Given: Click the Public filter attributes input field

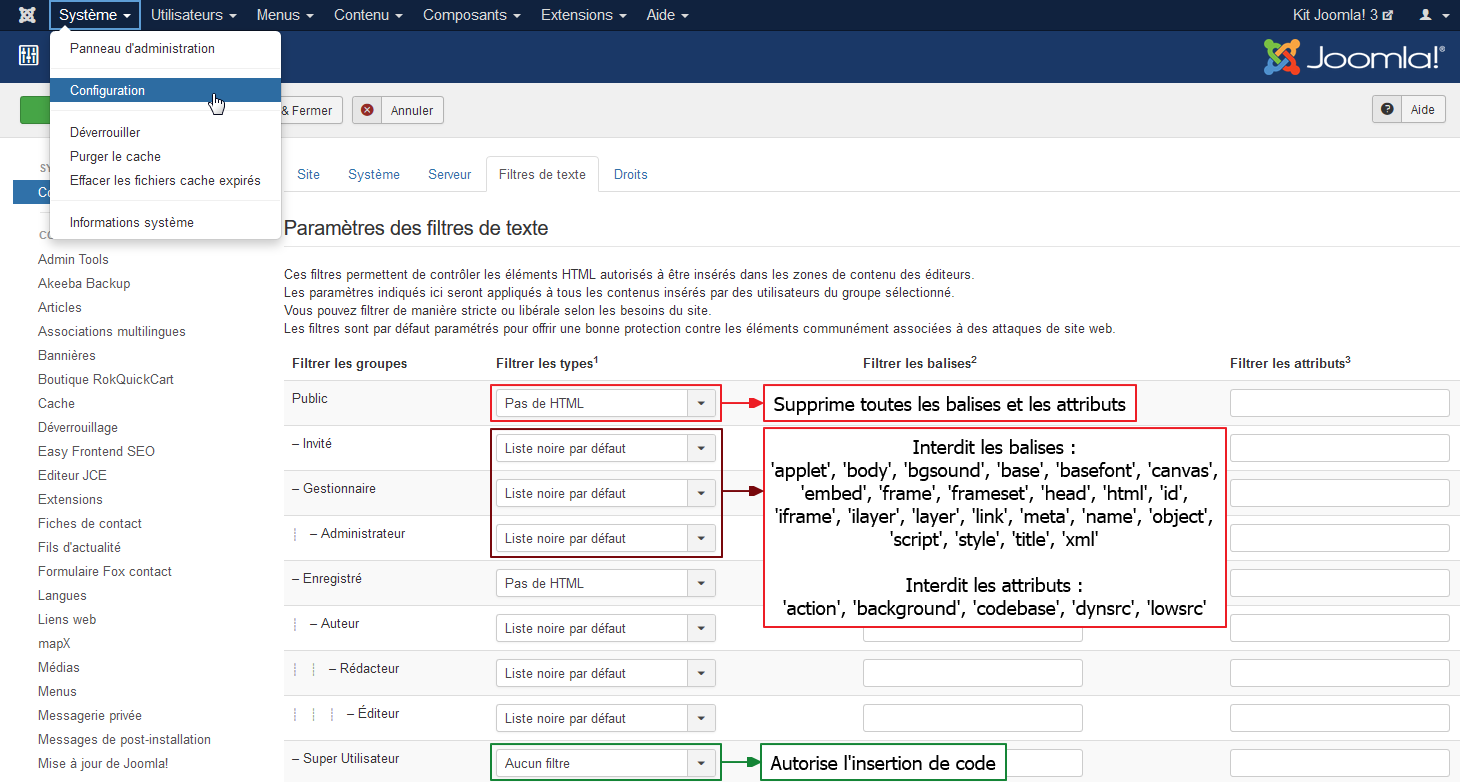Looking at the screenshot, I should pyautogui.click(x=1340, y=403).
